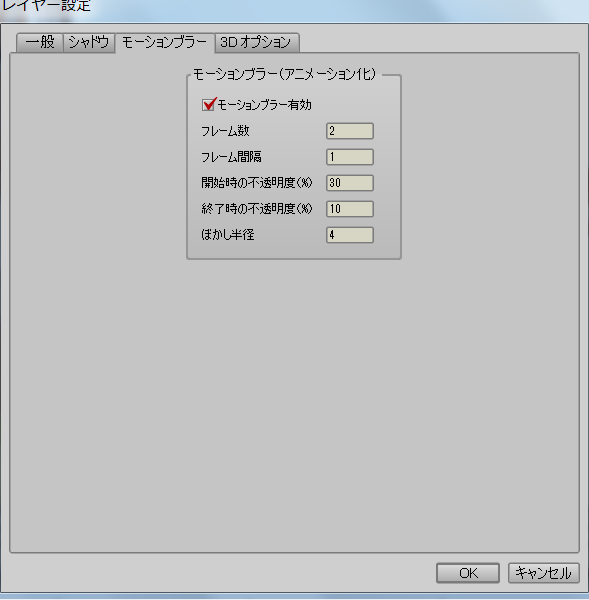This screenshot has height=600, width=589.
Task: Click the フレーム数 input field
Action: (350, 131)
